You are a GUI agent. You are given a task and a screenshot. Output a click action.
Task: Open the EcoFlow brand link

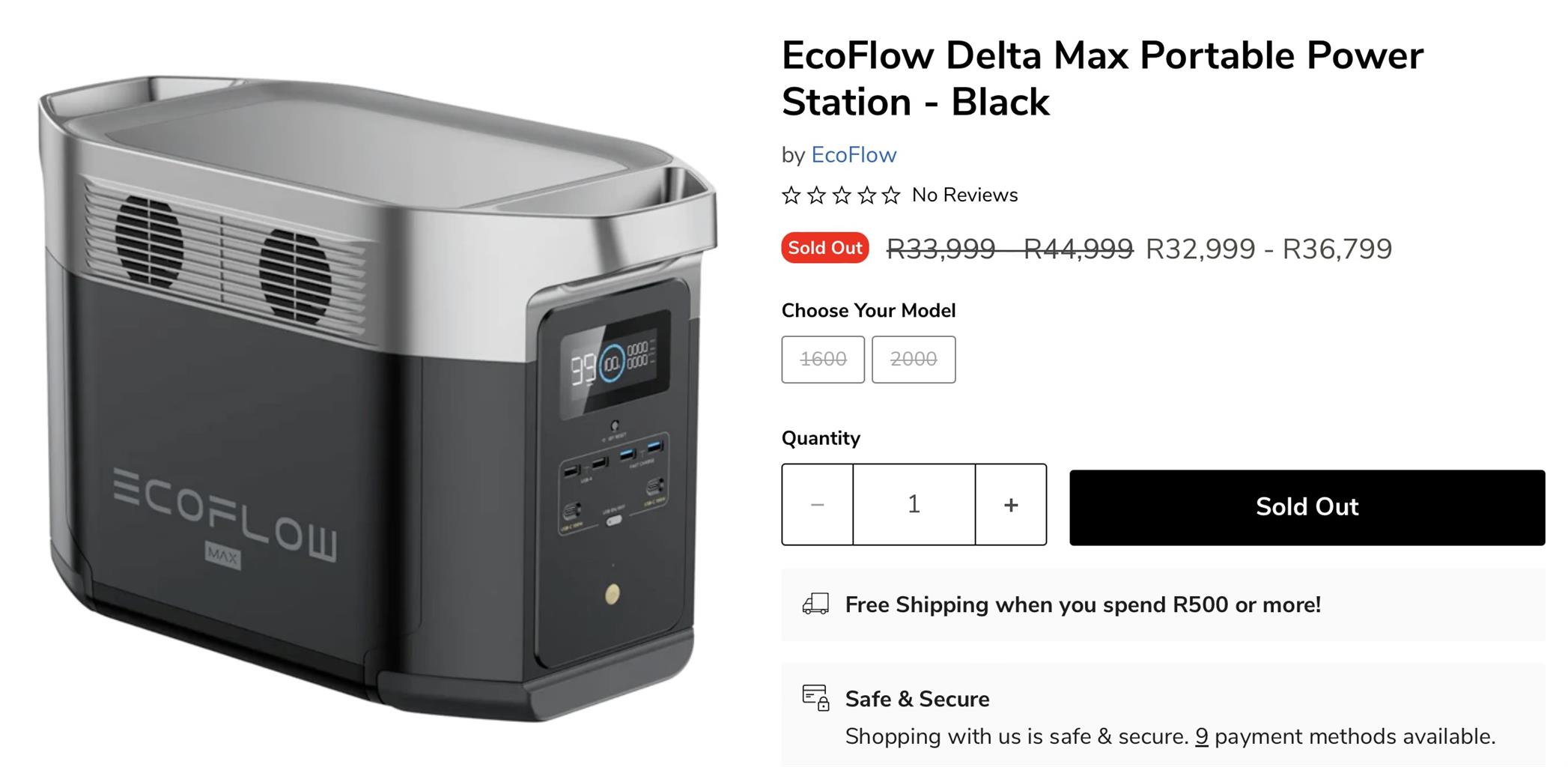[x=854, y=155]
